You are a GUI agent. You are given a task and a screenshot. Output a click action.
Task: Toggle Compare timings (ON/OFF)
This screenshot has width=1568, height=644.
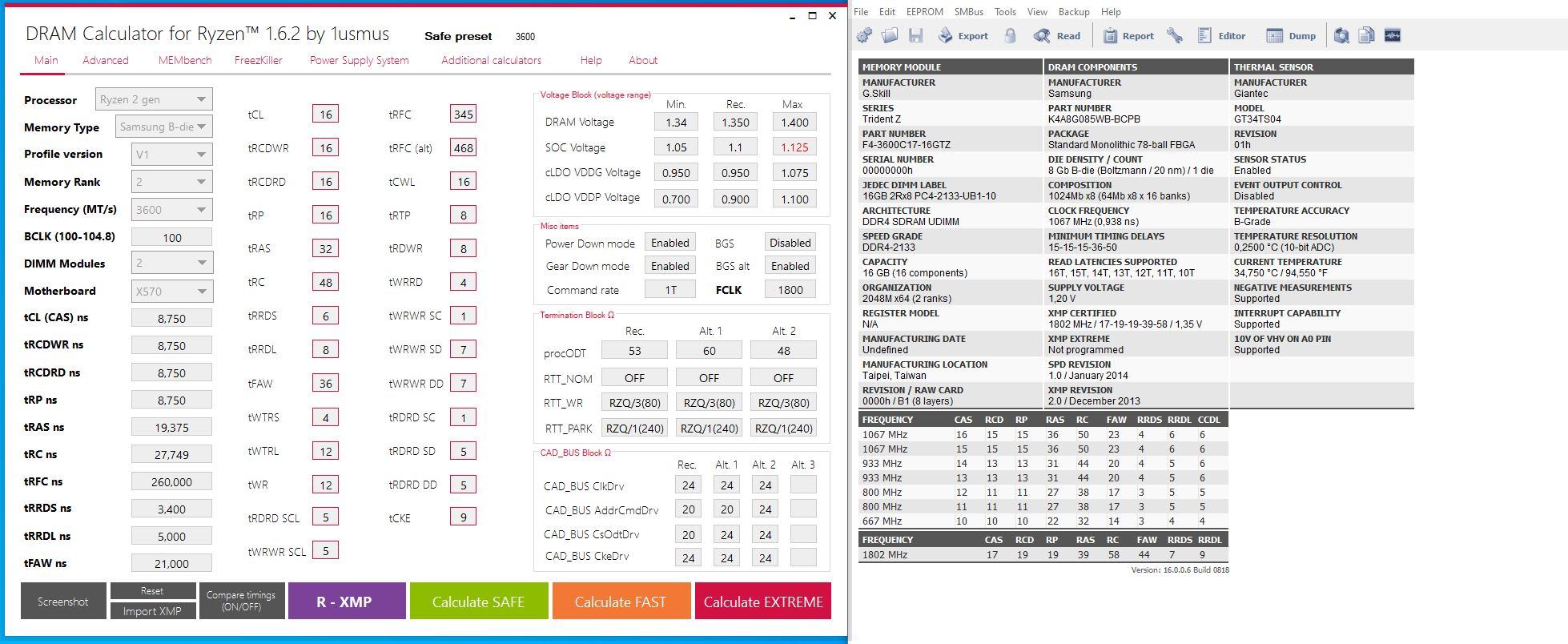pyautogui.click(x=241, y=601)
